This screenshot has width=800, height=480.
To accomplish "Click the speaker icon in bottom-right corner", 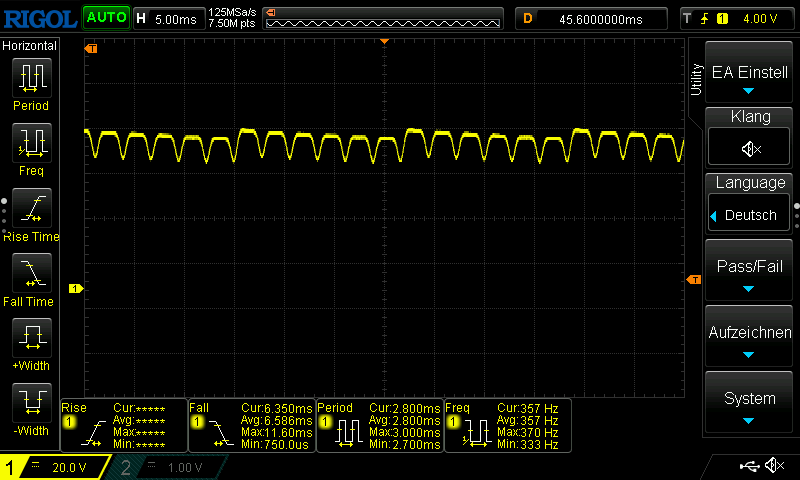I will pyautogui.click(x=773, y=466).
